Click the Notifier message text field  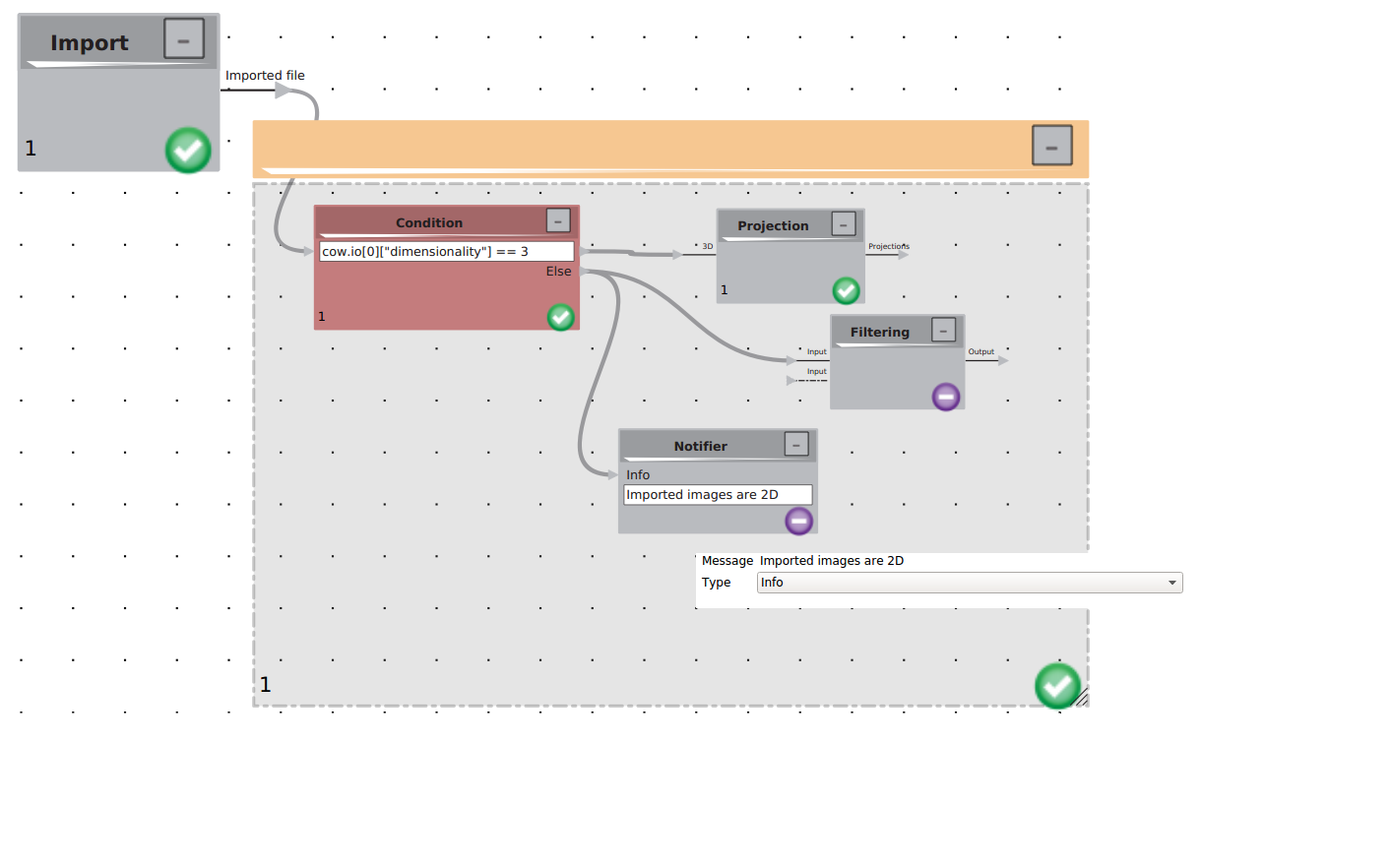click(718, 495)
